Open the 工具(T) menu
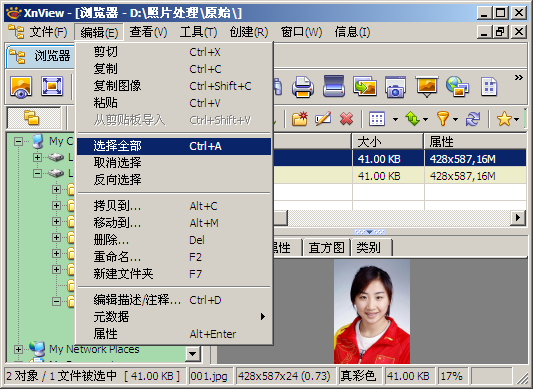The height and width of the screenshot is (389, 533). click(x=199, y=32)
